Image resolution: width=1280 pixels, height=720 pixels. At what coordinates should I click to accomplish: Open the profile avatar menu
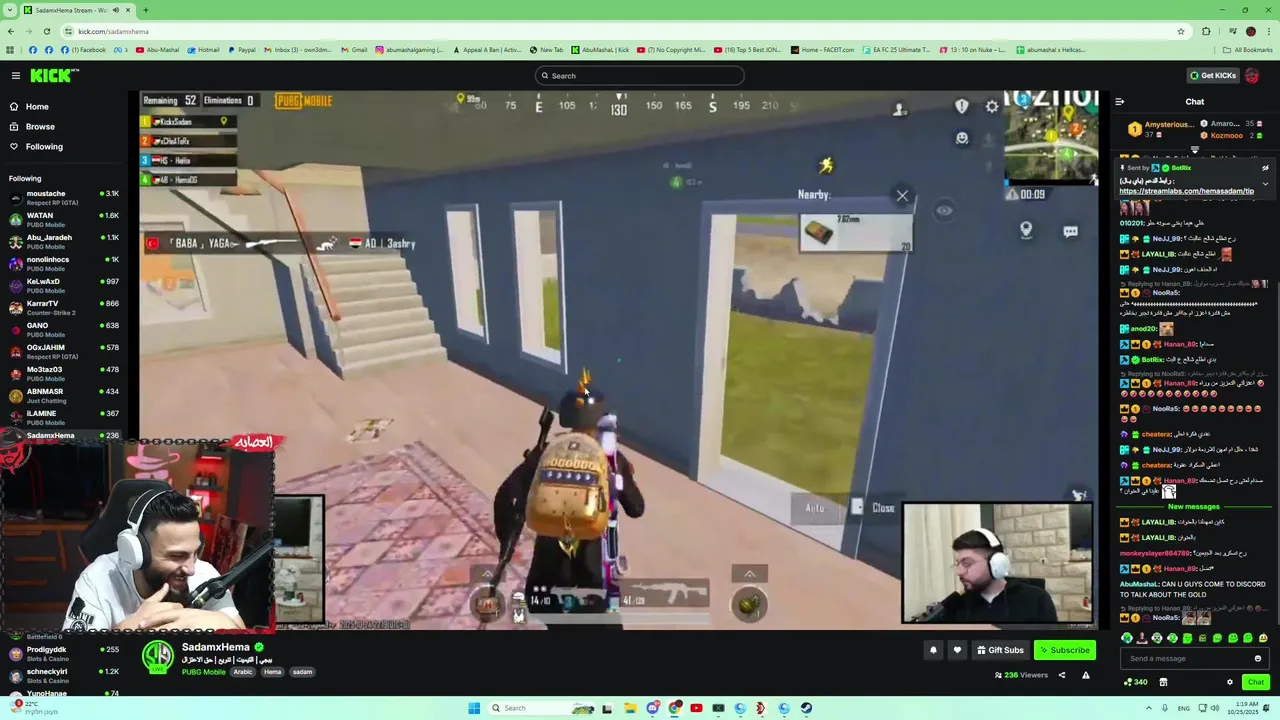click(1252, 76)
